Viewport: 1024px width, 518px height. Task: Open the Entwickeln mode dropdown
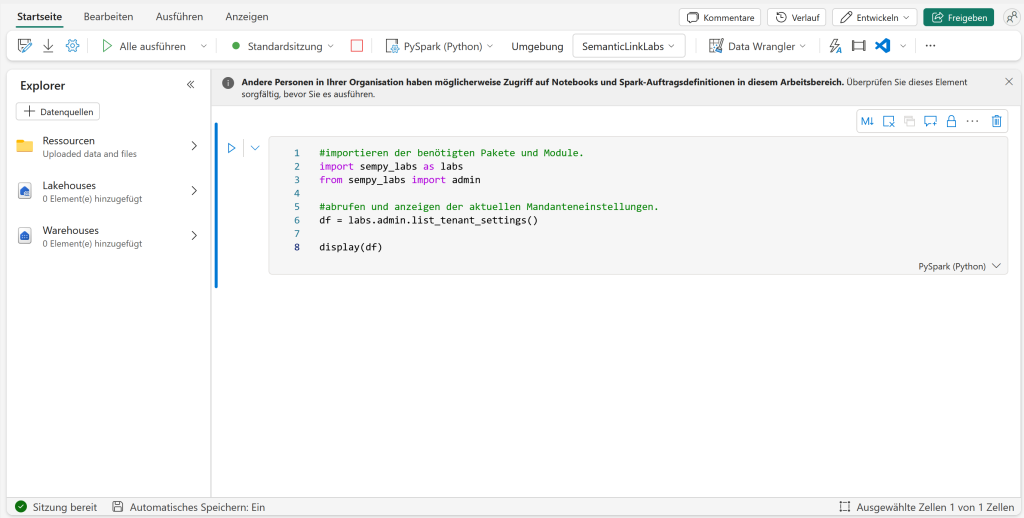point(874,18)
